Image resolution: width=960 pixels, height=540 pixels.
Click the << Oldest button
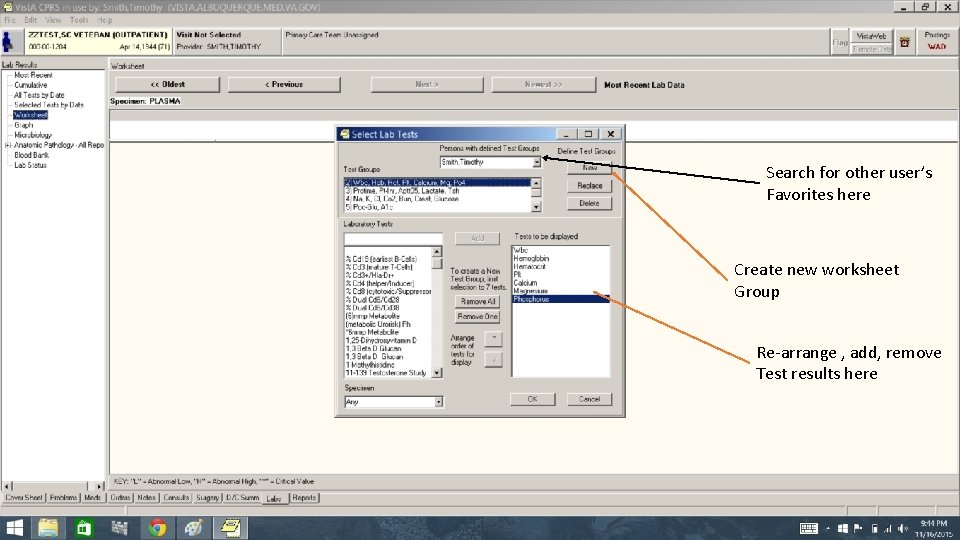click(x=167, y=84)
